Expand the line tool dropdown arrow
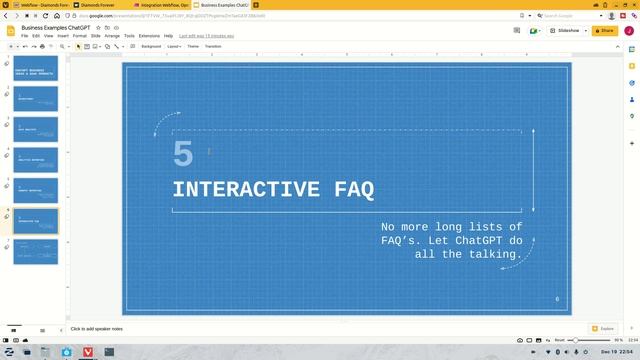640x360 pixels. 123,47
